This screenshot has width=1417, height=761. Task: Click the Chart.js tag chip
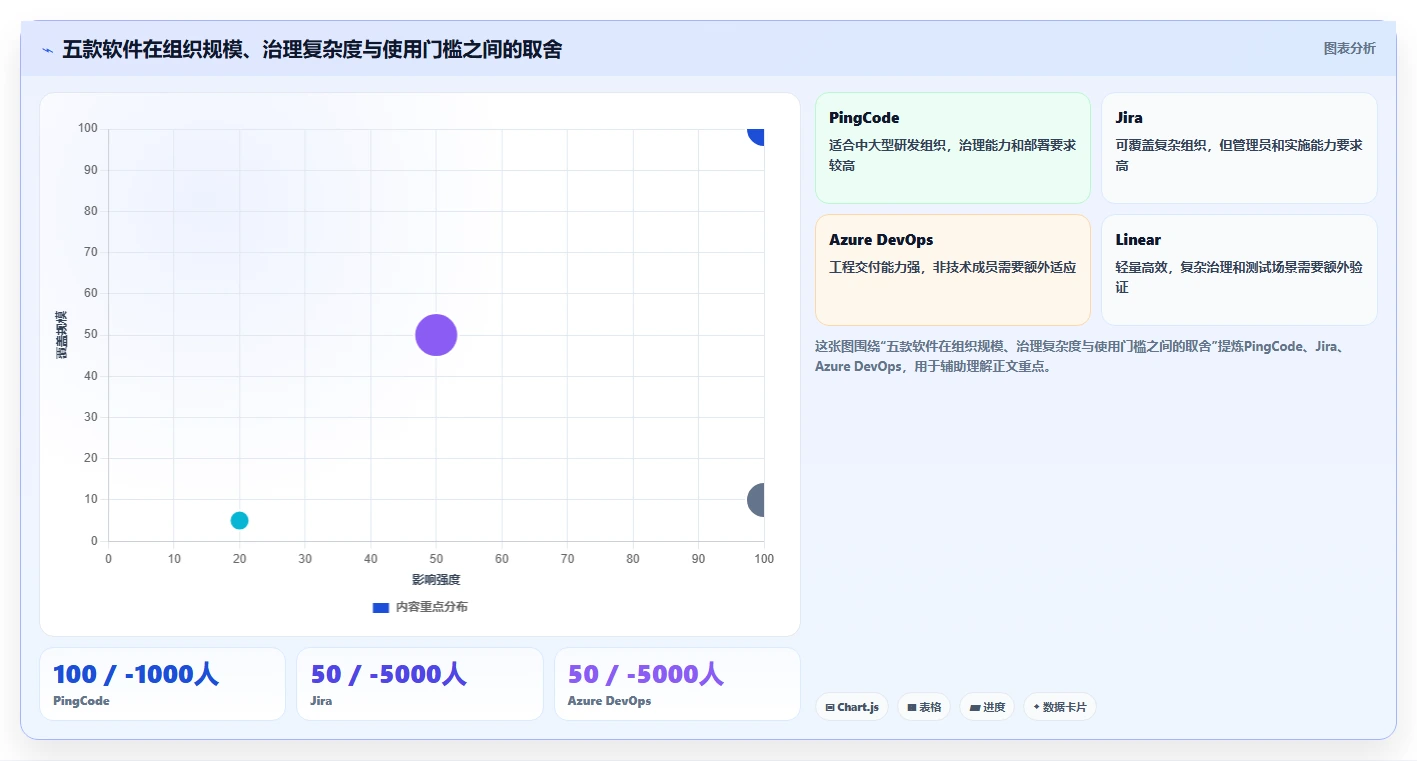[852, 707]
